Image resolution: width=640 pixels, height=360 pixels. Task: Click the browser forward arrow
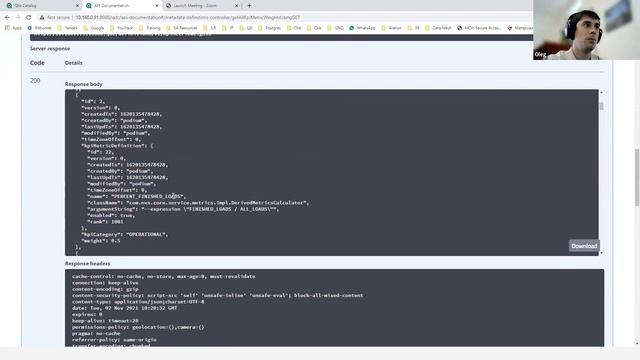[x=18, y=18]
